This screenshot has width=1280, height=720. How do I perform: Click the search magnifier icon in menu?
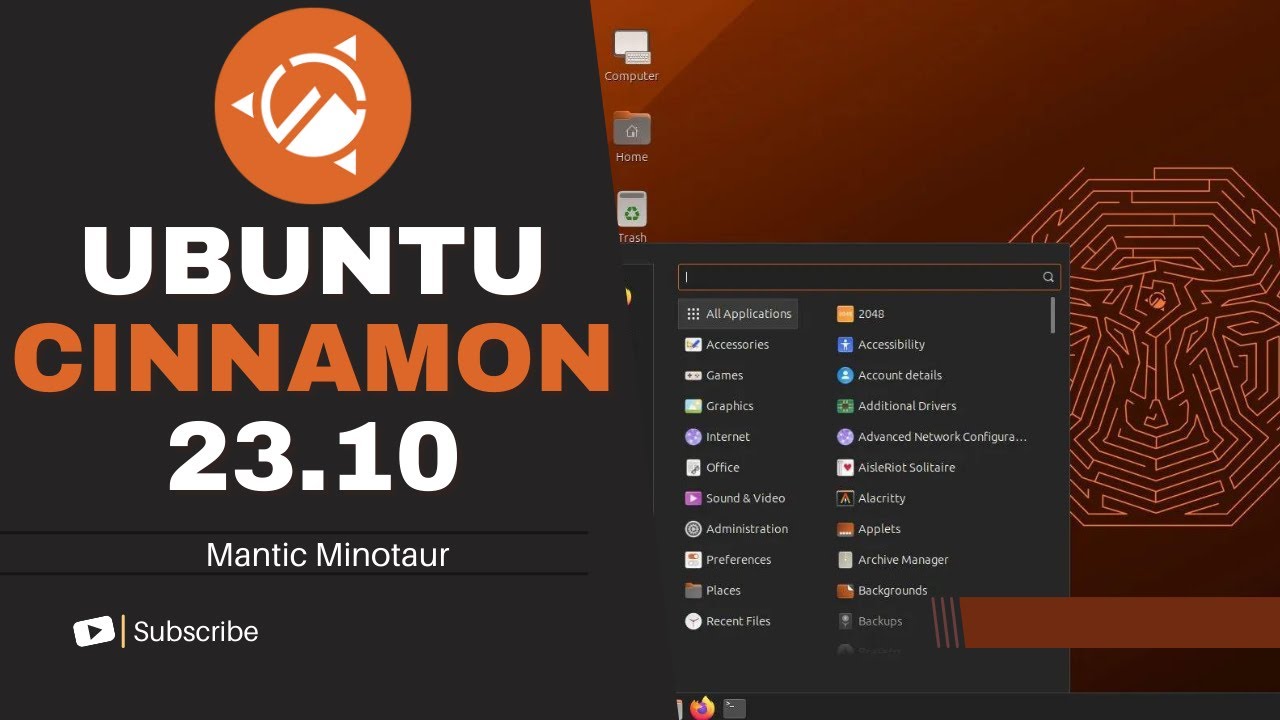pyautogui.click(x=1048, y=277)
